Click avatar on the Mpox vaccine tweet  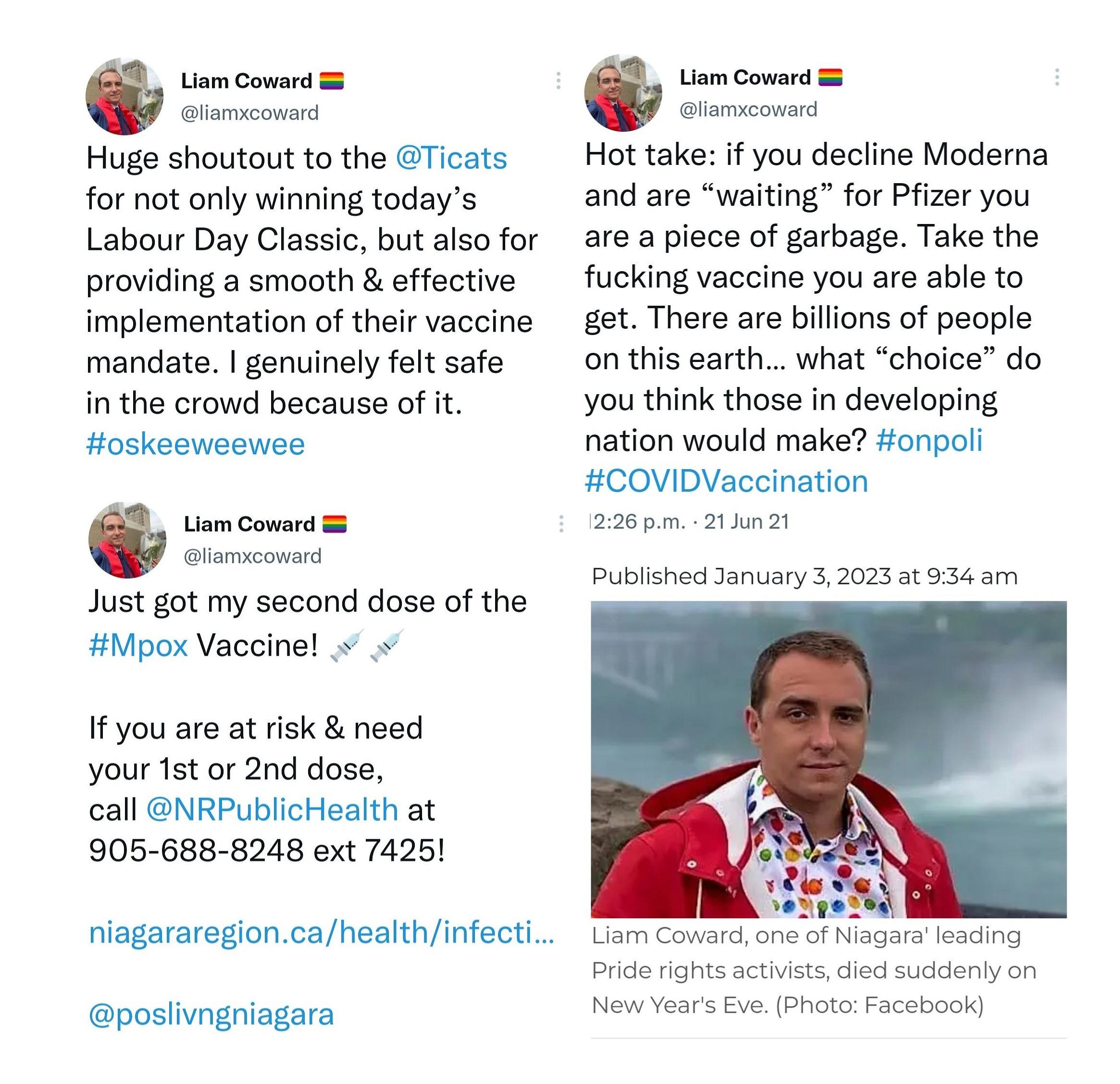coord(127,540)
